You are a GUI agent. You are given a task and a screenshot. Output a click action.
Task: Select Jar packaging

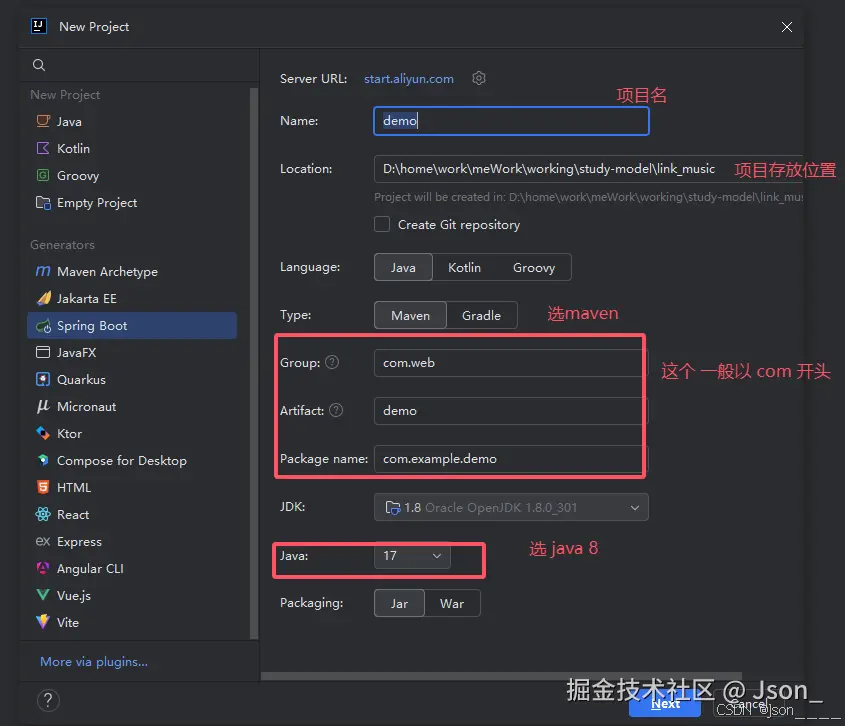(x=399, y=604)
